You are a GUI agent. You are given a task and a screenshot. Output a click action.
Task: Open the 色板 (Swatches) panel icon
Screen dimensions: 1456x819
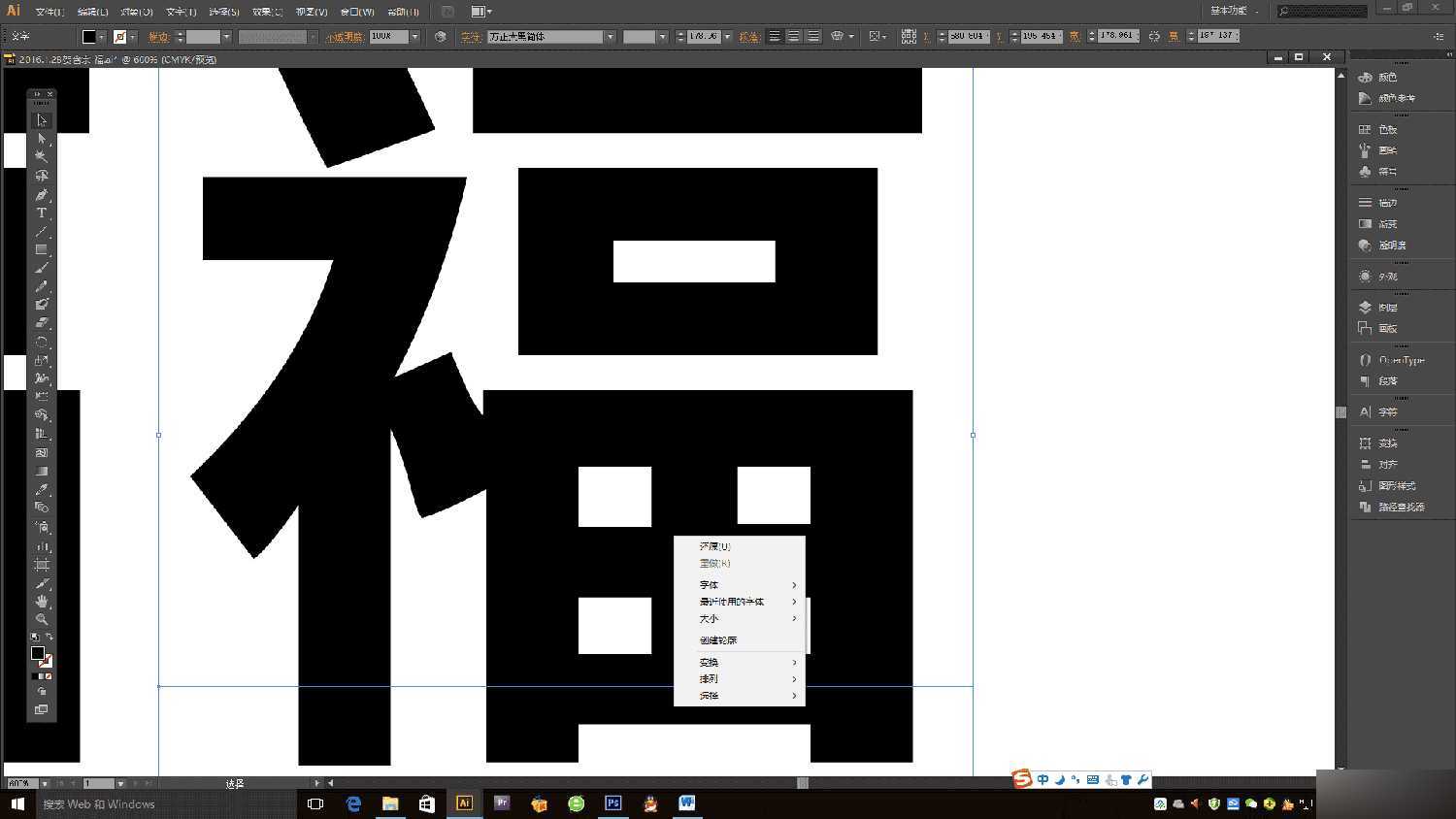pyautogui.click(x=1386, y=128)
